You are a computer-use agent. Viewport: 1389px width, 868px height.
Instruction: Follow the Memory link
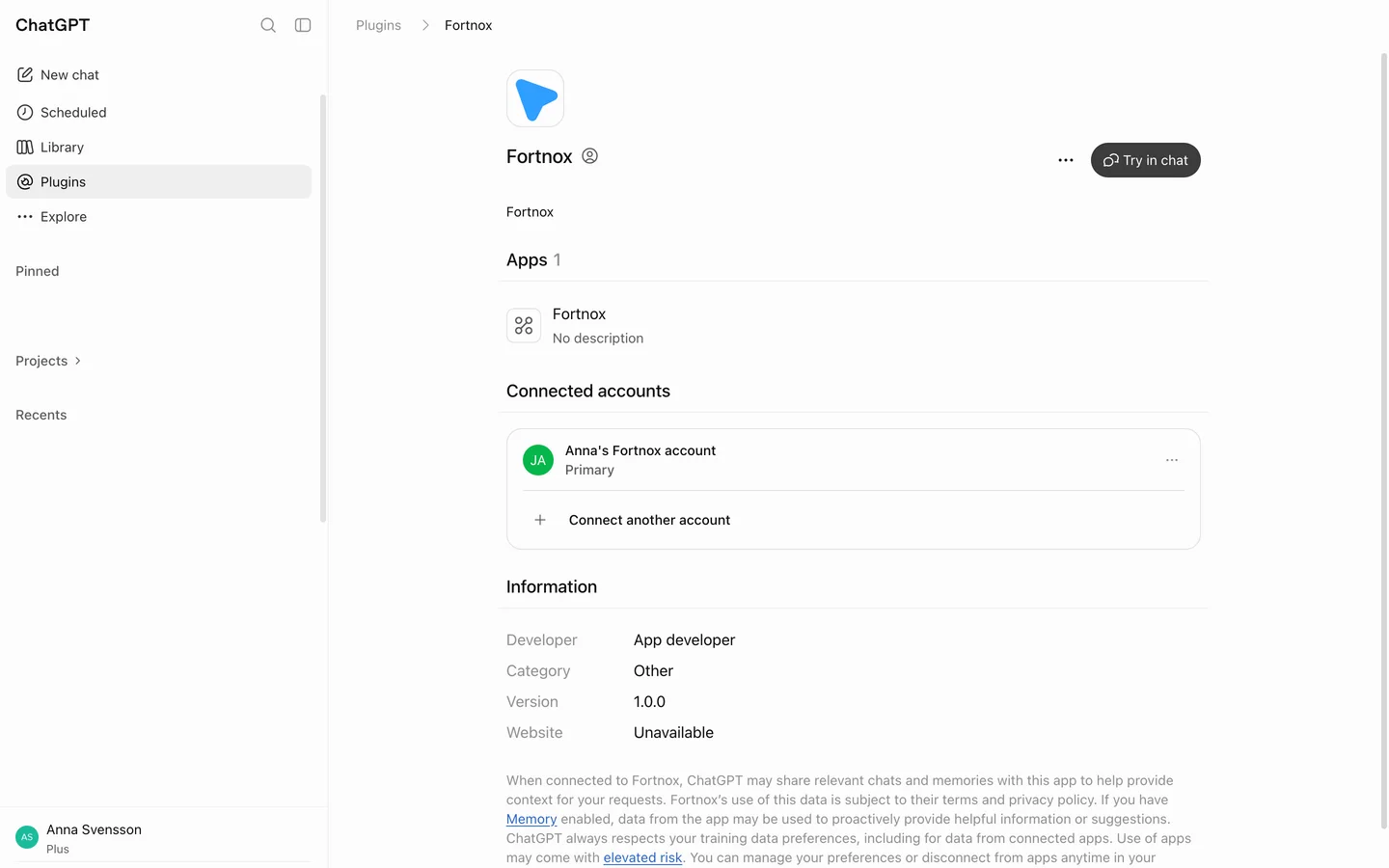(x=531, y=819)
